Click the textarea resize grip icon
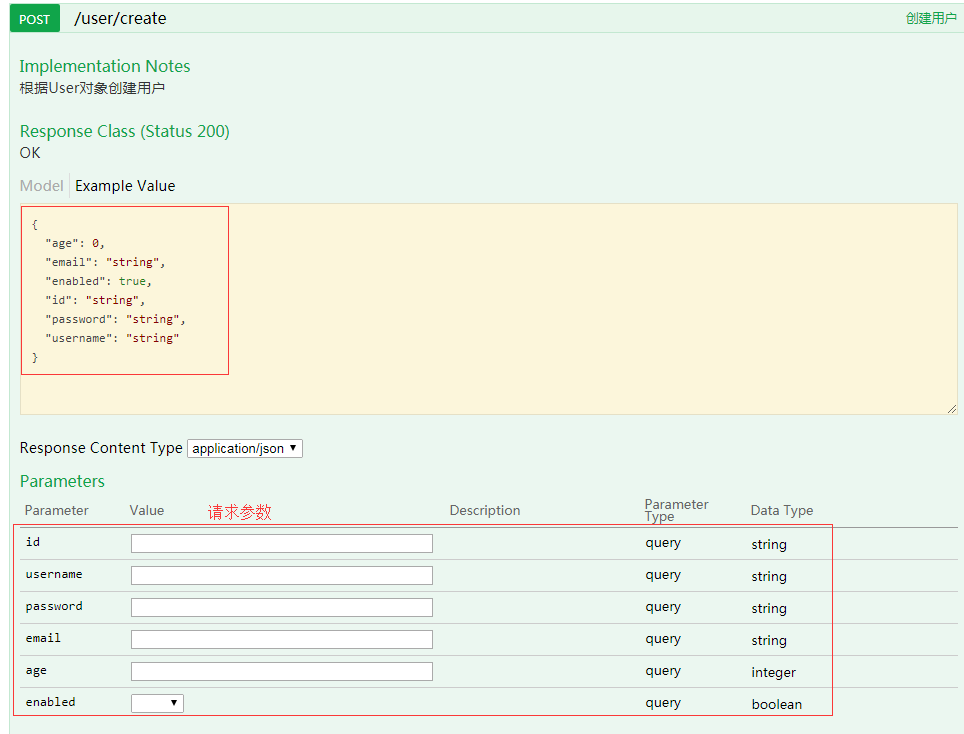 [952, 409]
